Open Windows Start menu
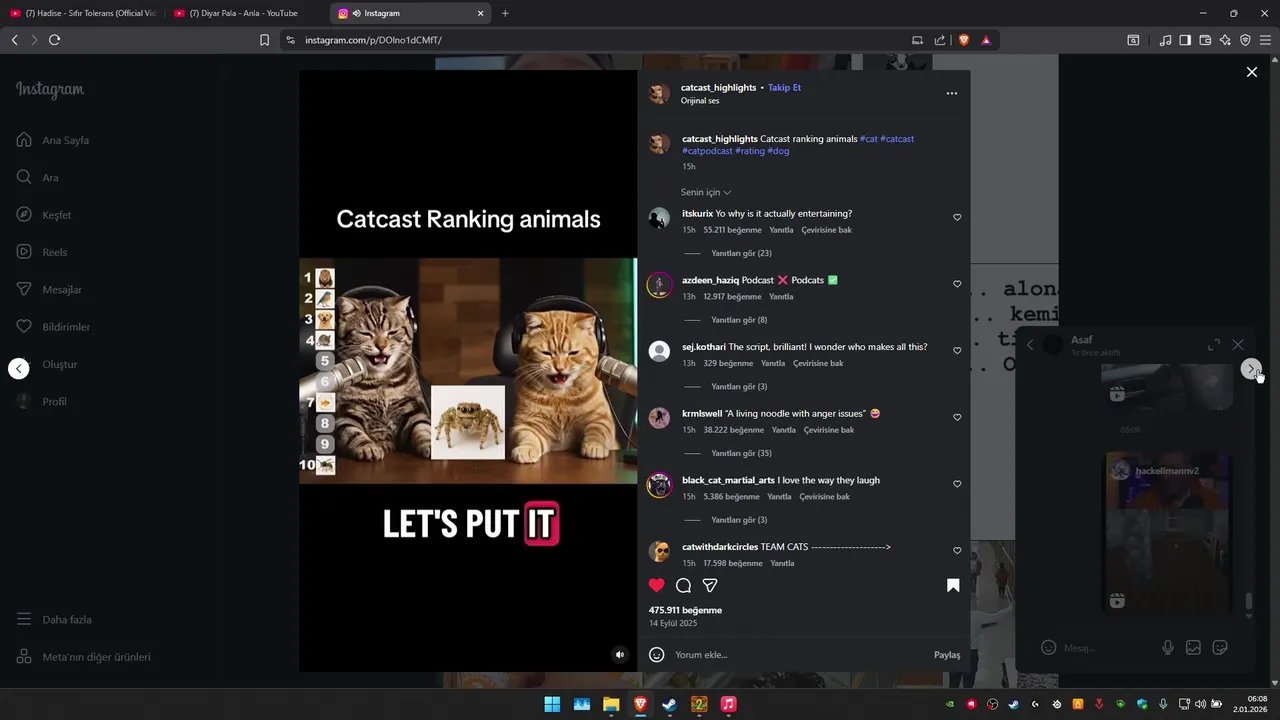Image resolution: width=1280 pixels, height=720 pixels. [x=552, y=704]
